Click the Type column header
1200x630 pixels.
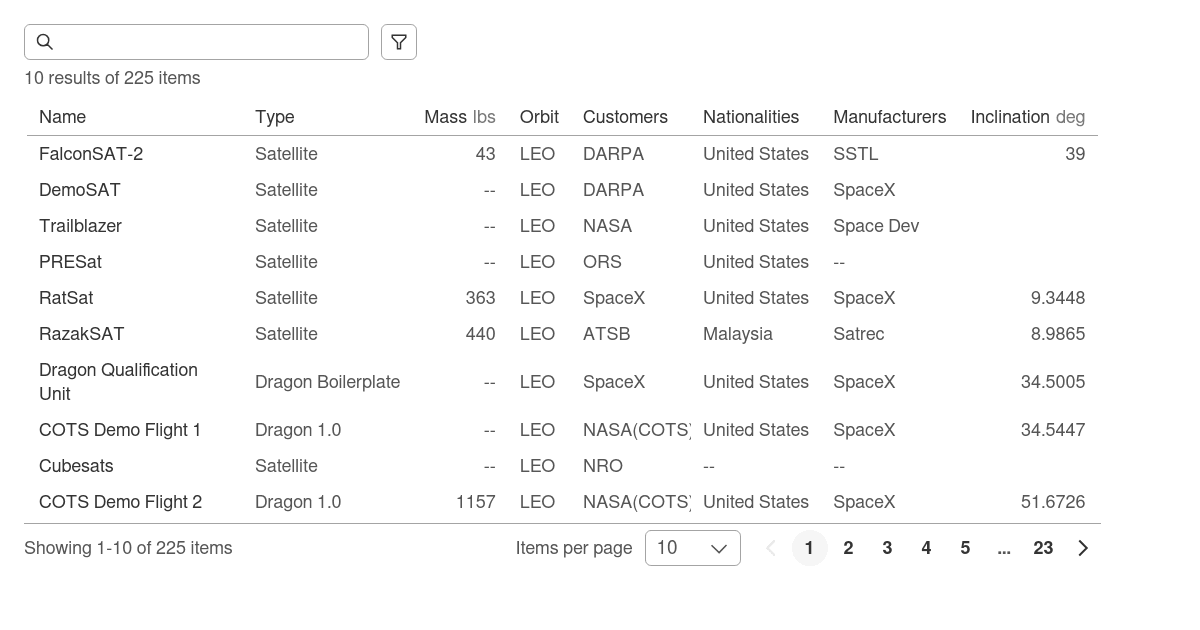[274, 117]
